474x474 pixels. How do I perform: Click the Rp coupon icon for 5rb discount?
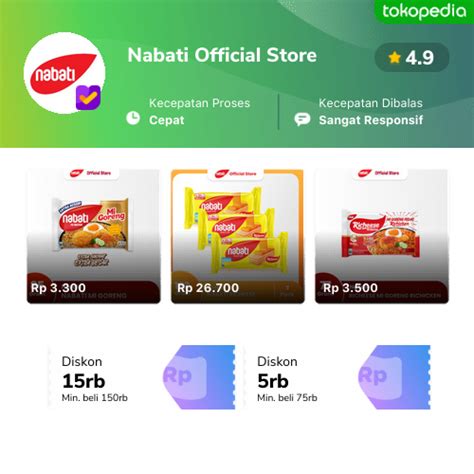pyautogui.click(x=394, y=377)
